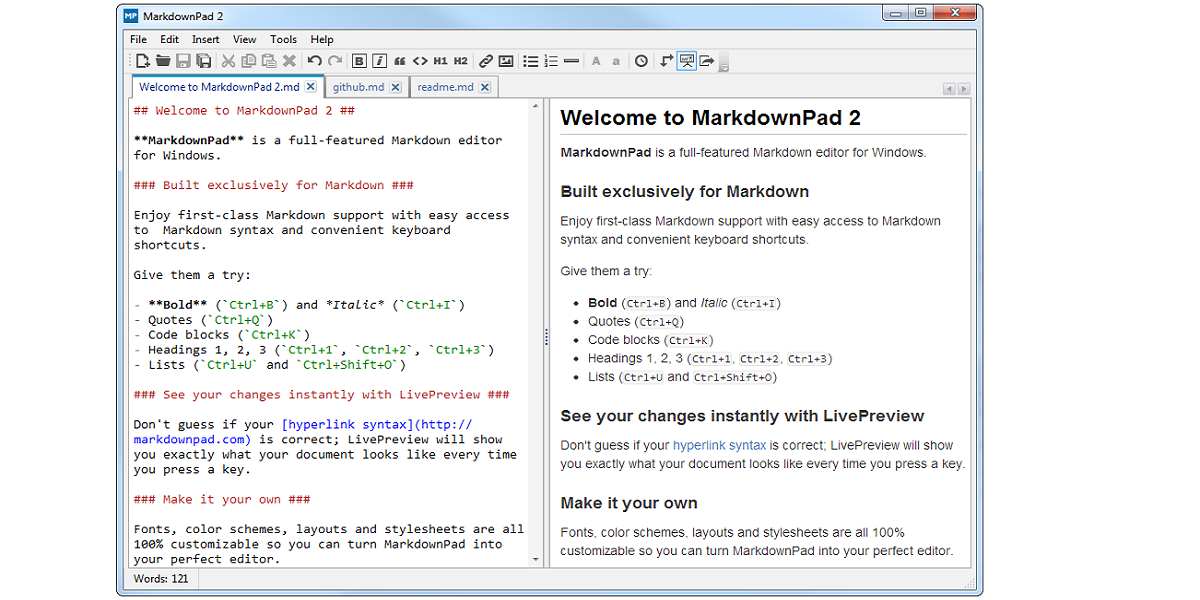Screen dimensions: 1200x600
Task: Switch to the readme.md tab
Action: 447,86
